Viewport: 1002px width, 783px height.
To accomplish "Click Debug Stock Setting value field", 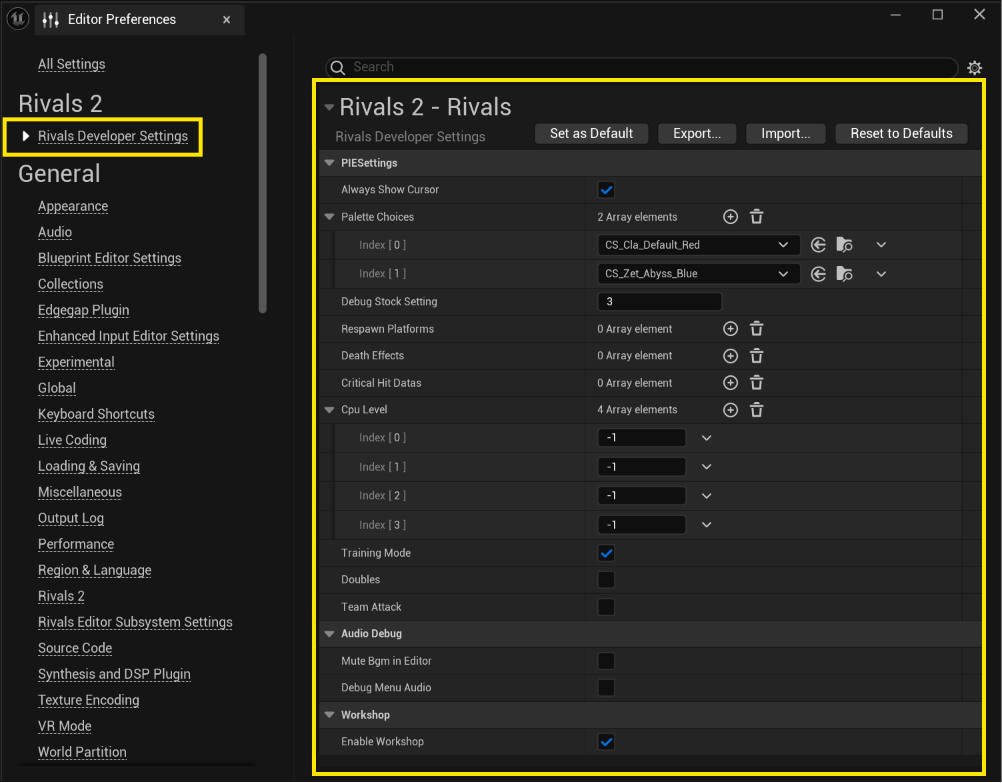I will tap(659, 302).
